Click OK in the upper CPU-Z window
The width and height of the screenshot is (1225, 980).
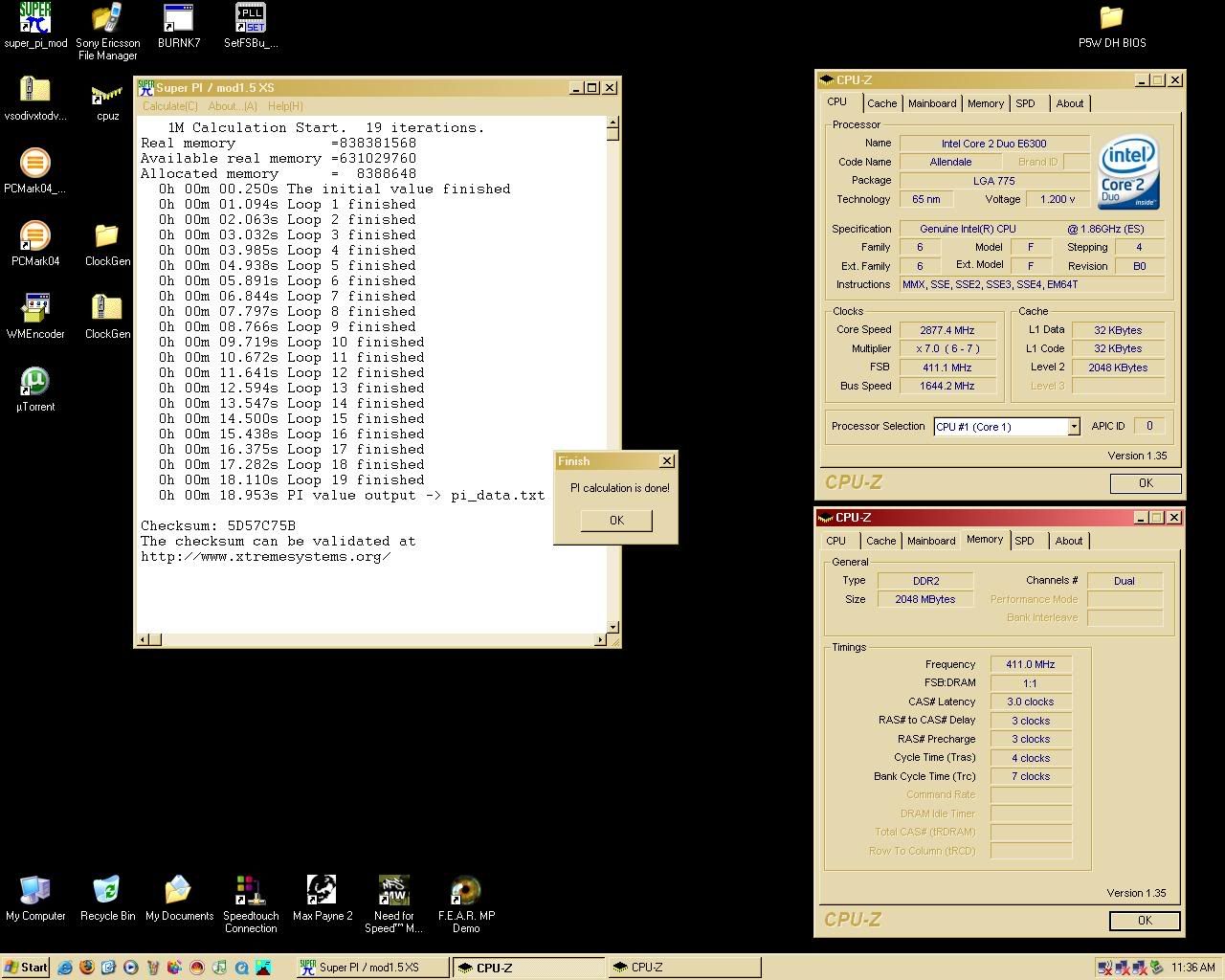(x=1146, y=483)
